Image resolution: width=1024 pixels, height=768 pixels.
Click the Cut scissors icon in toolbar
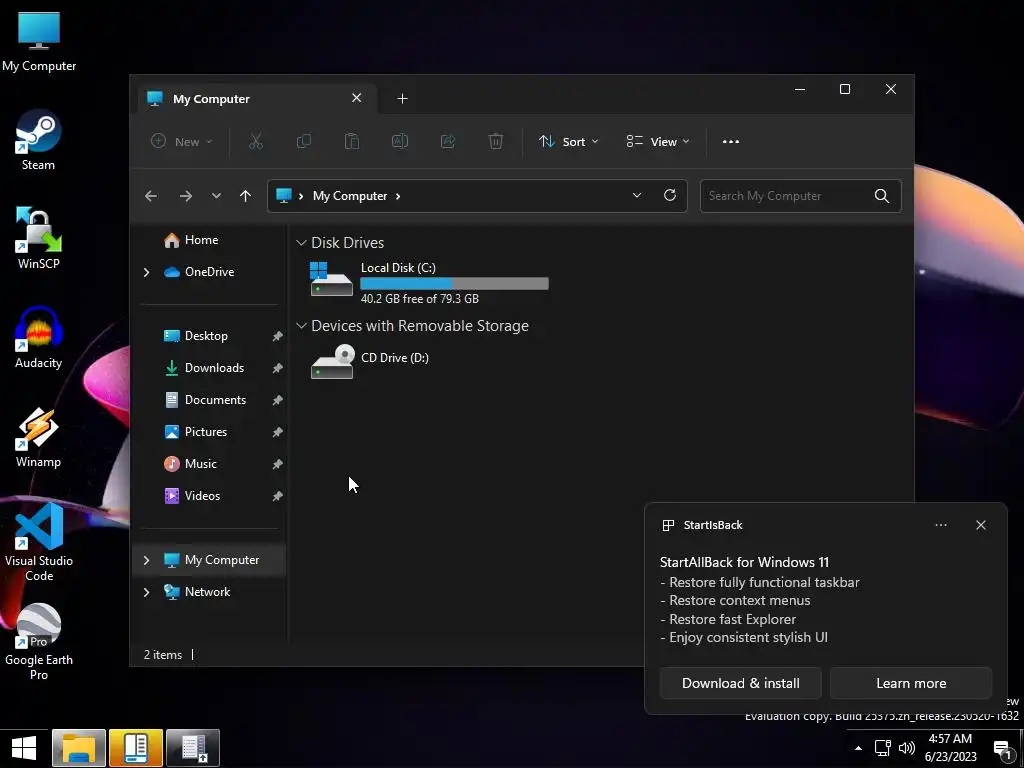point(255,141)
